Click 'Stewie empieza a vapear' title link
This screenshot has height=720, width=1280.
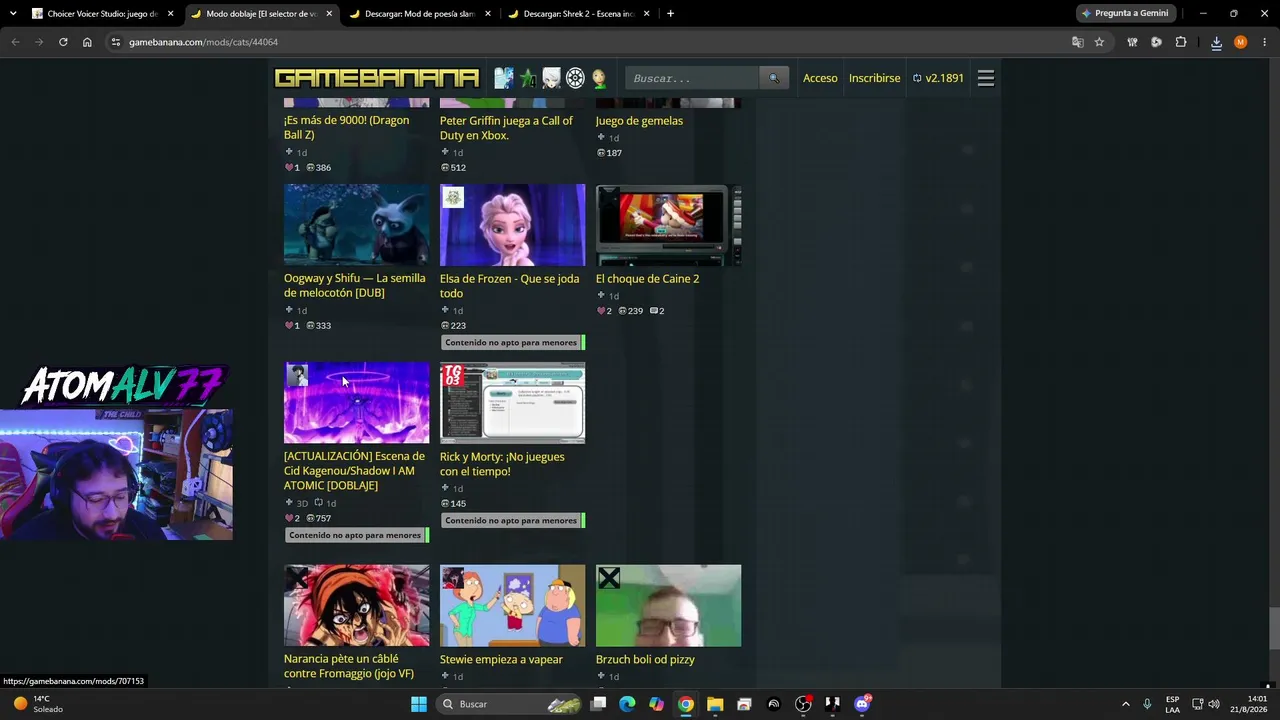click(x=501, y=660)
